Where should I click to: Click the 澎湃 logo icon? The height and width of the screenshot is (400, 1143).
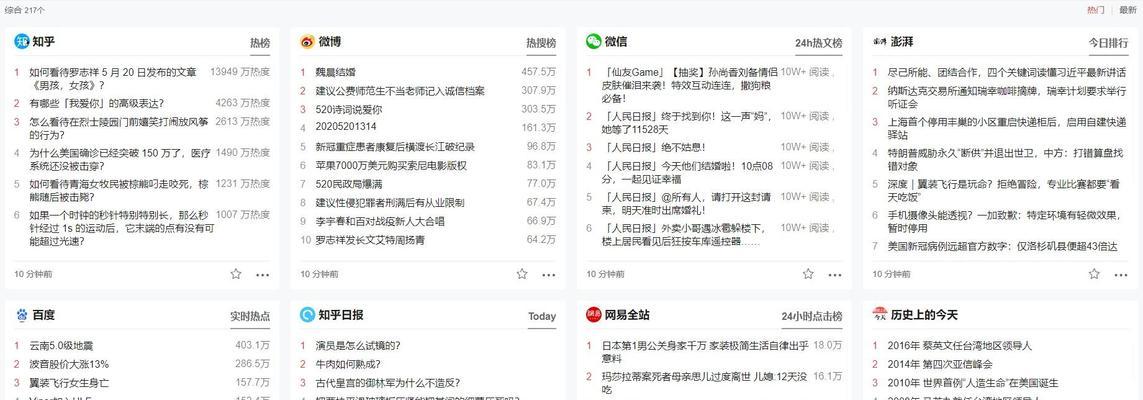point(880,42)
